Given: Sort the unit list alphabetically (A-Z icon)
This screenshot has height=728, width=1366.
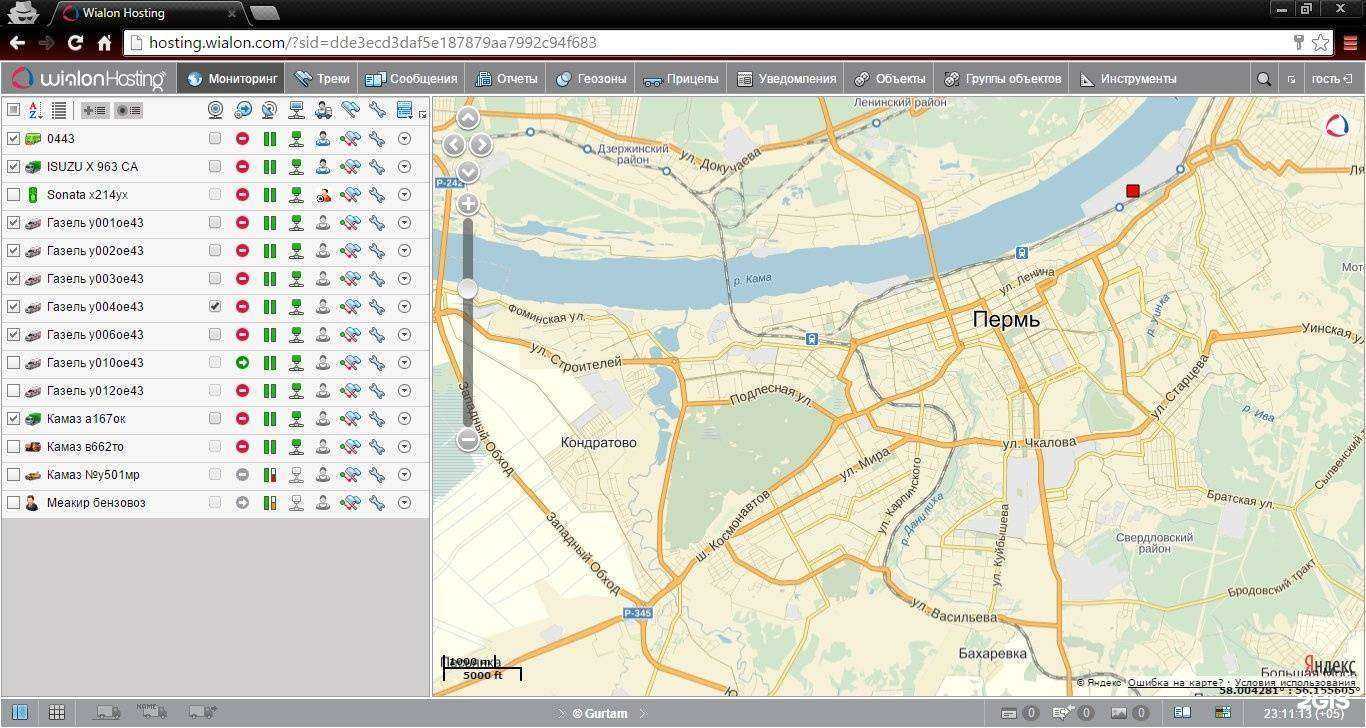Looking at the screenshot, I should (x=35, y=110).
